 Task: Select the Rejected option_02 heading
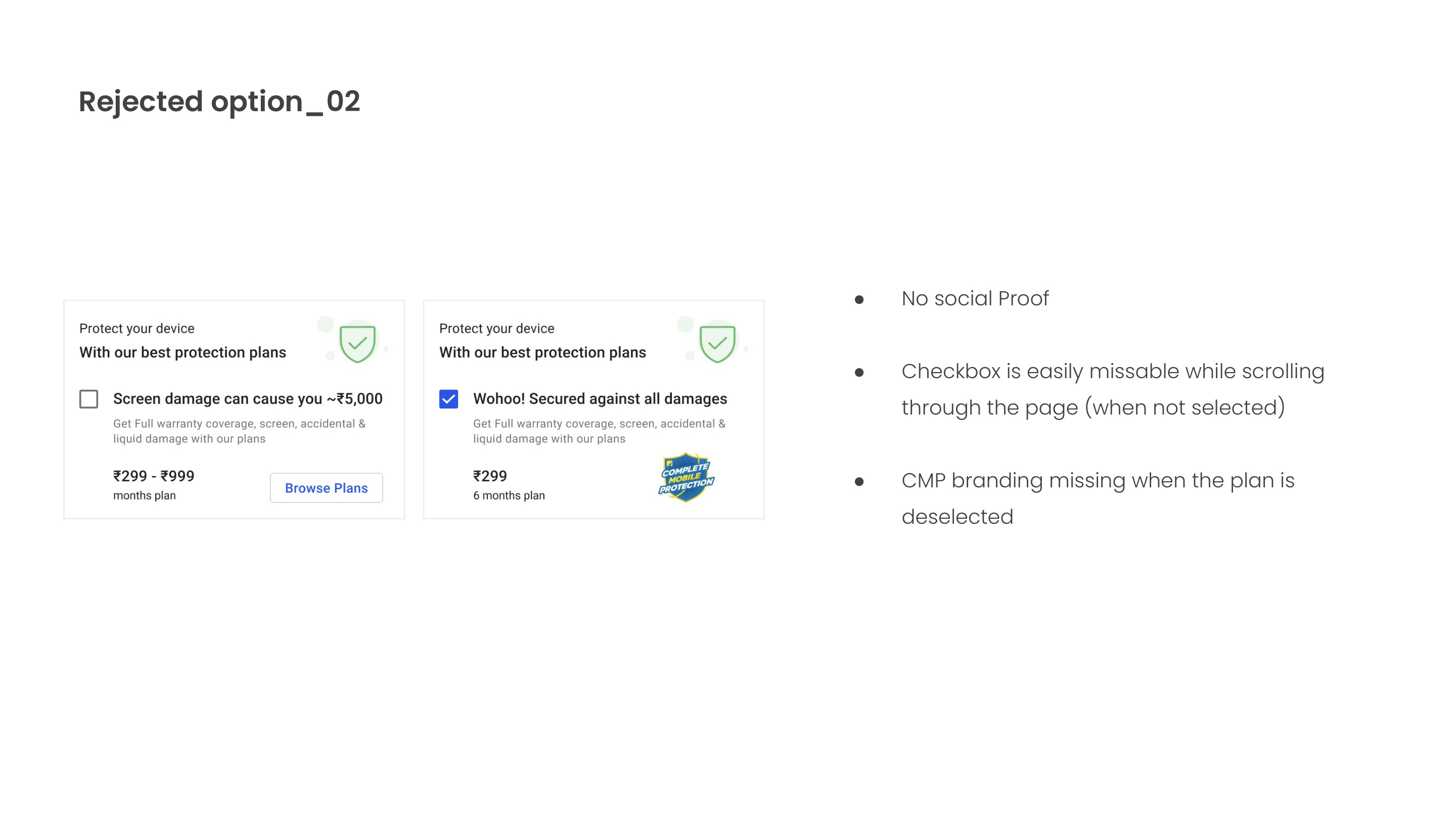click(219, 102)
